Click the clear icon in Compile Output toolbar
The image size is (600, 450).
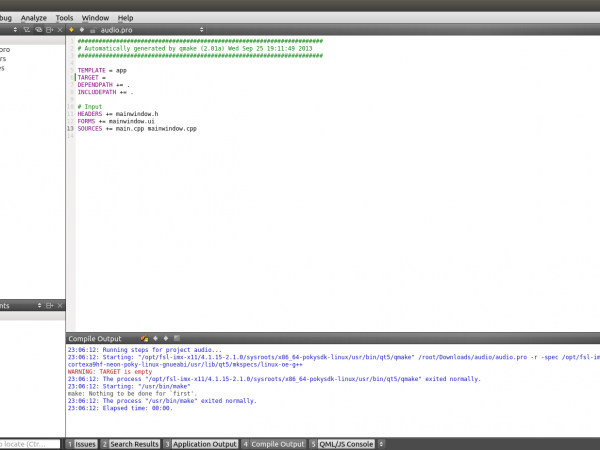point(145,339)
